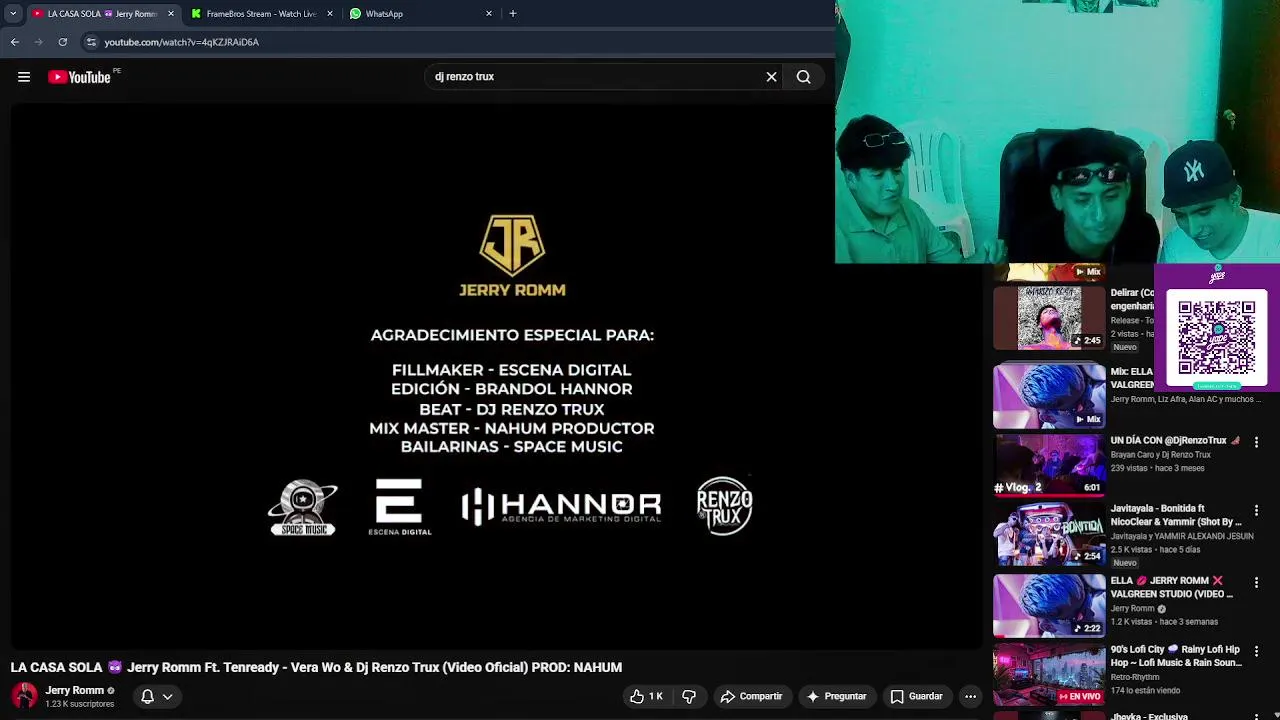1280x720 pixels.
Task: Open options for ELLA JERRY ROMM video
Action: pyautogui.click(x=1257, y=581)
